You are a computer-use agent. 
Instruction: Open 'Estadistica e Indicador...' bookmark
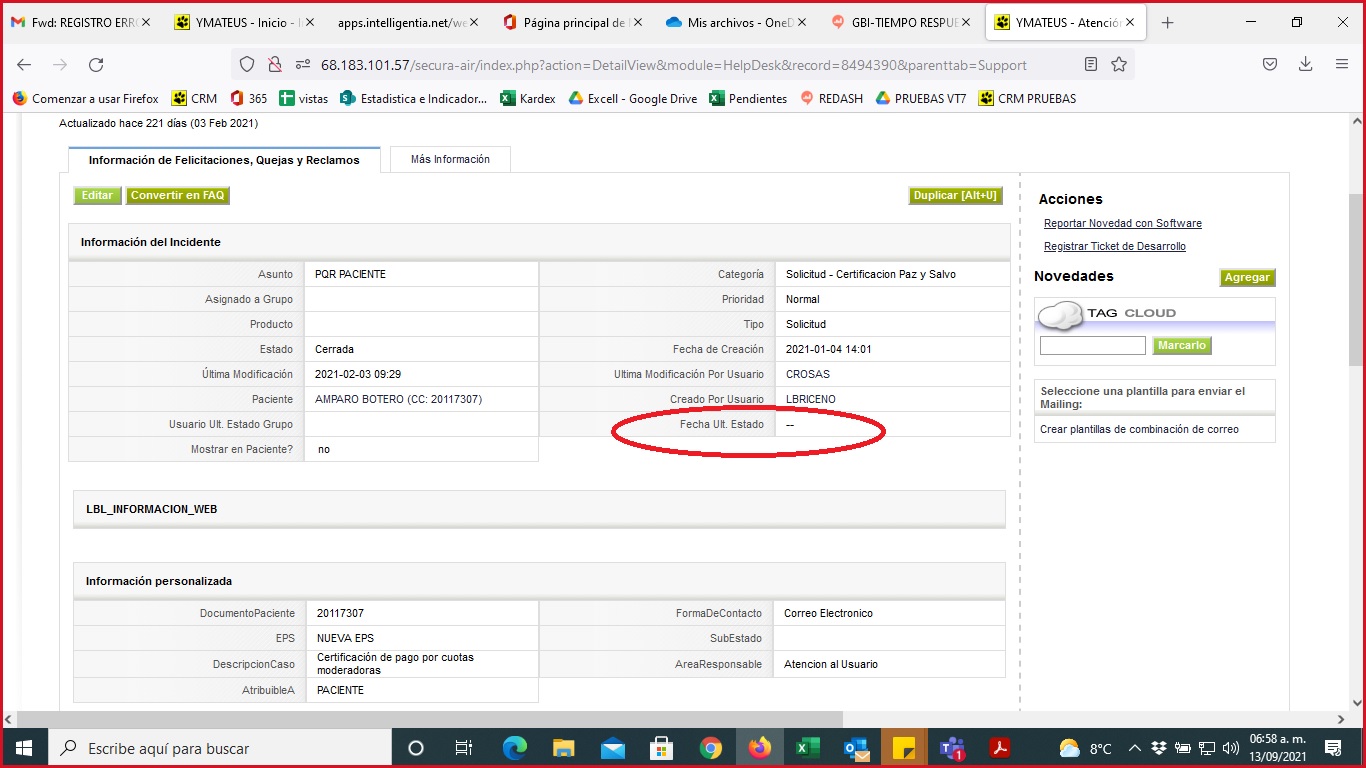413,98
